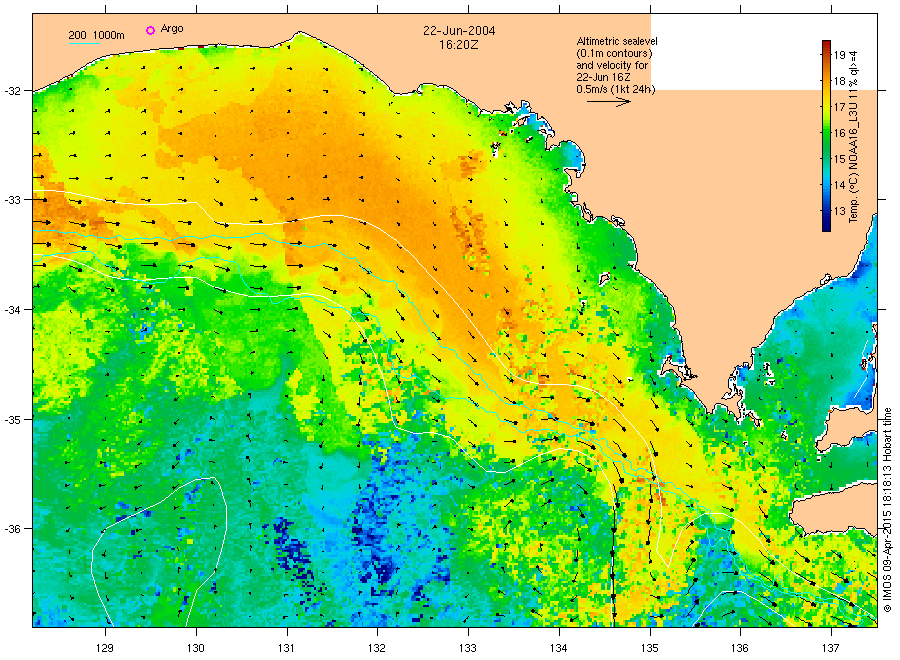Click the 'Argo' legend label

(172, 29)
